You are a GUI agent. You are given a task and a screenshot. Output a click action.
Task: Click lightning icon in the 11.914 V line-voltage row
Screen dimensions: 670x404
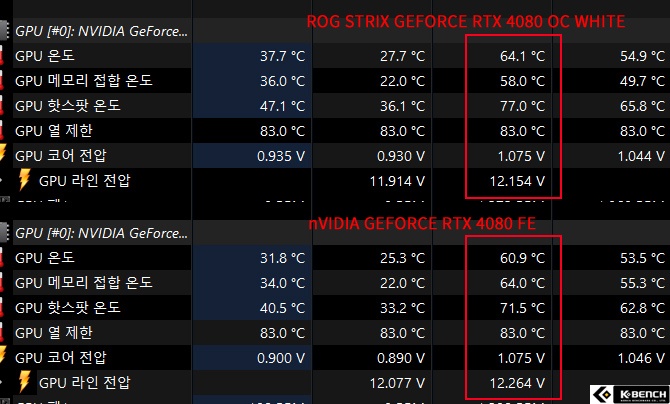(25, 180)
